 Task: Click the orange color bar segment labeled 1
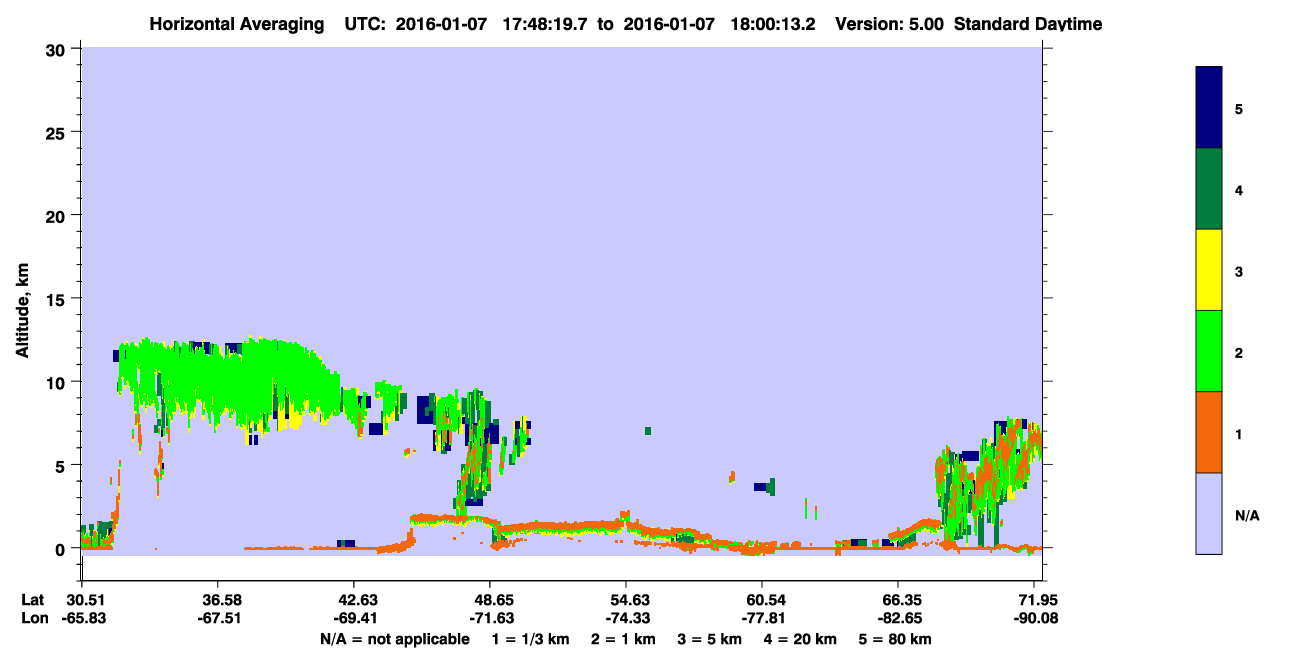click(1209, 432)
